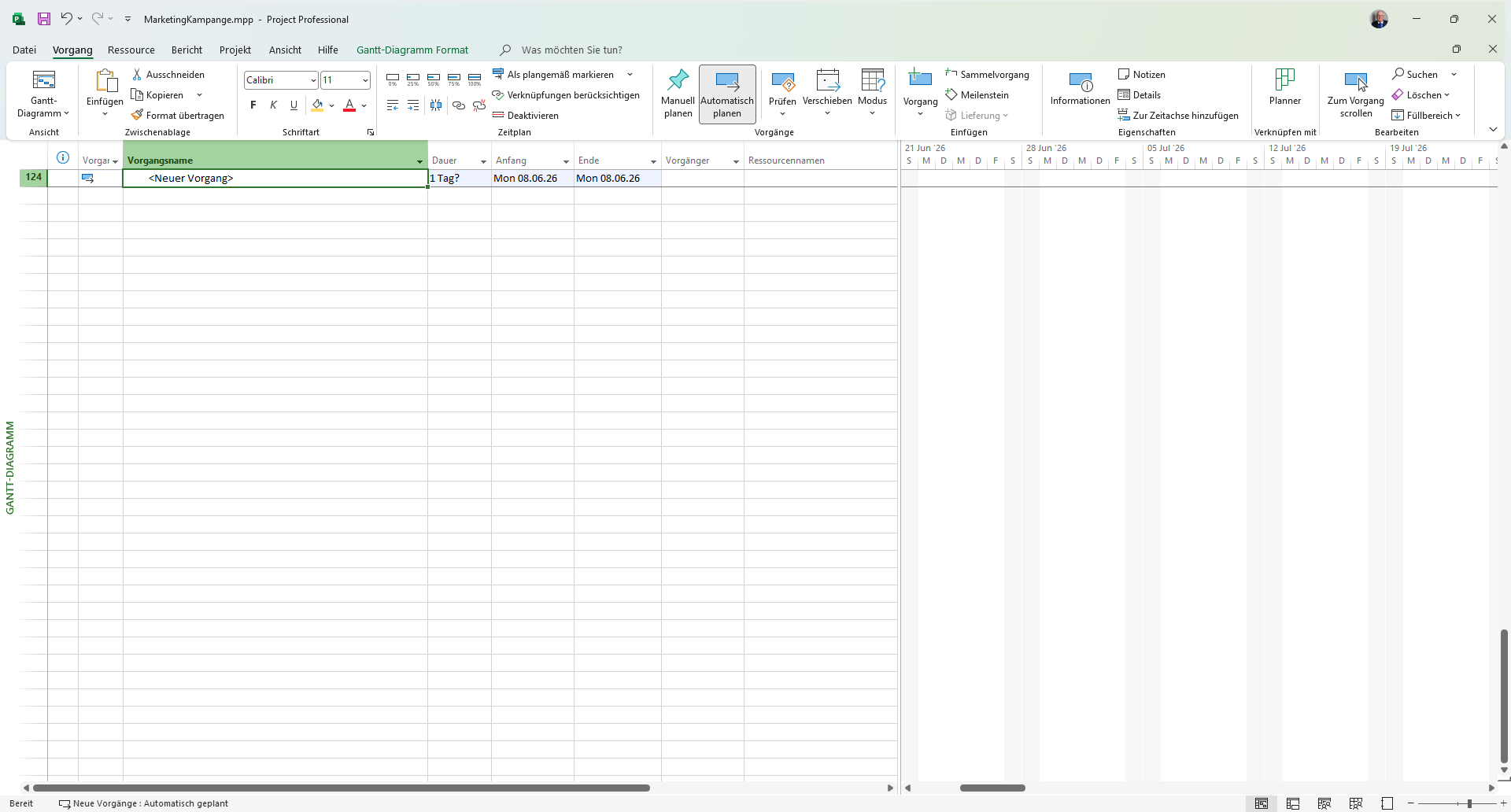Toggle Deaktivieren for the task
Image resolution: width=1511 pixels, height=812 pixels.
point(526,115)
